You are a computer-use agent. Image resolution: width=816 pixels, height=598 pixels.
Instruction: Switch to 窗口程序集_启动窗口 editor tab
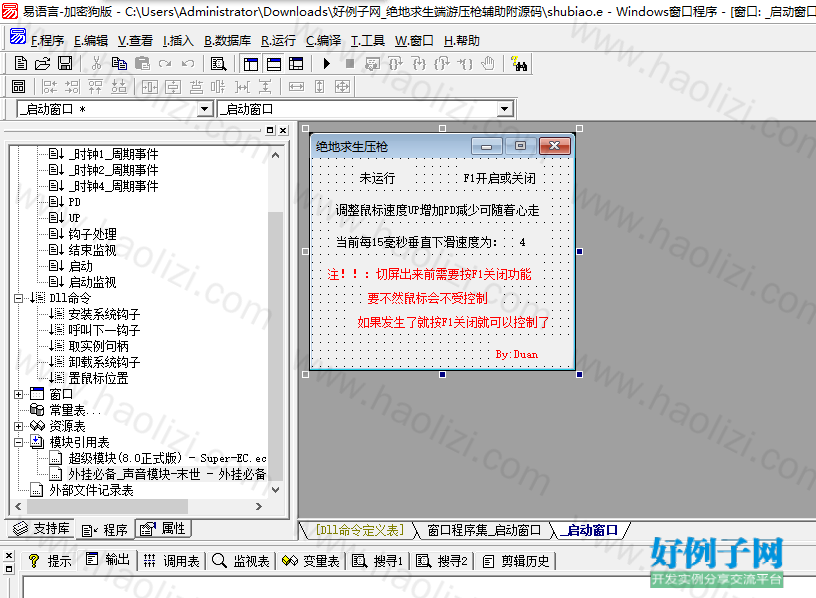(484, 530)
